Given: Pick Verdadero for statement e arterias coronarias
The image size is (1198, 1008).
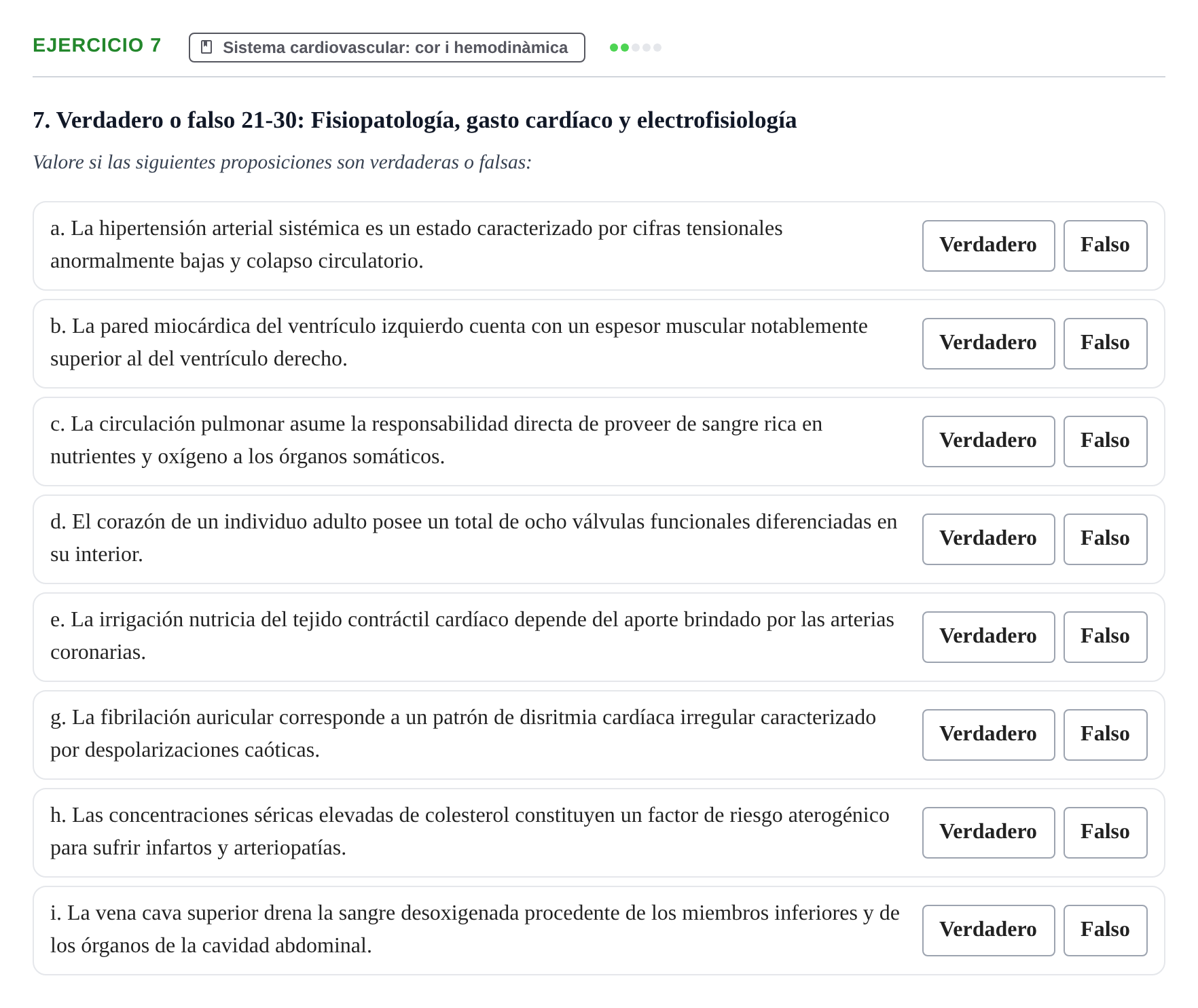Looking at the screenshot, I should 988,636.
